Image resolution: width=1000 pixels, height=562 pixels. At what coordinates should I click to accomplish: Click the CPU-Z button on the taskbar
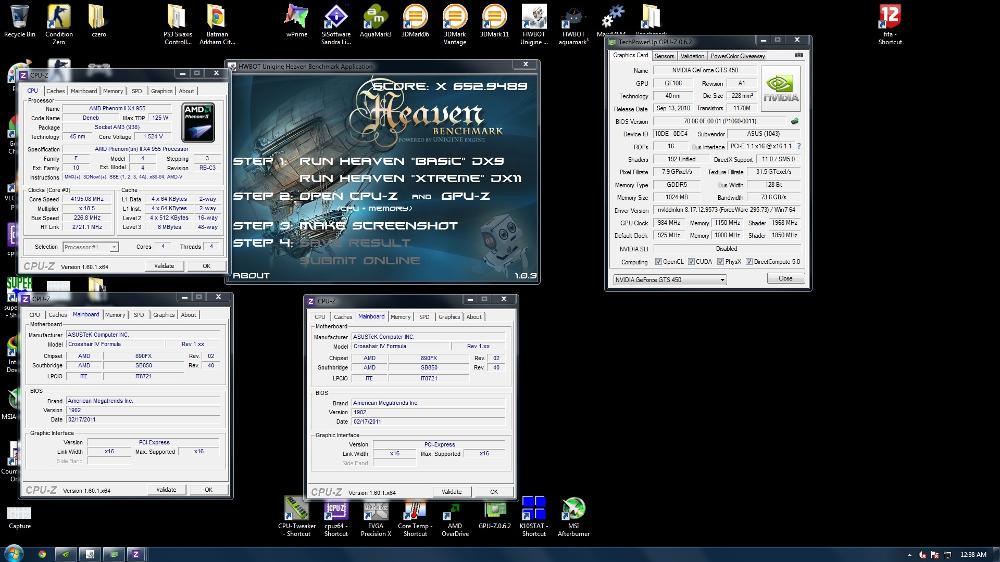pyautogui.click(x=136, y=554)
